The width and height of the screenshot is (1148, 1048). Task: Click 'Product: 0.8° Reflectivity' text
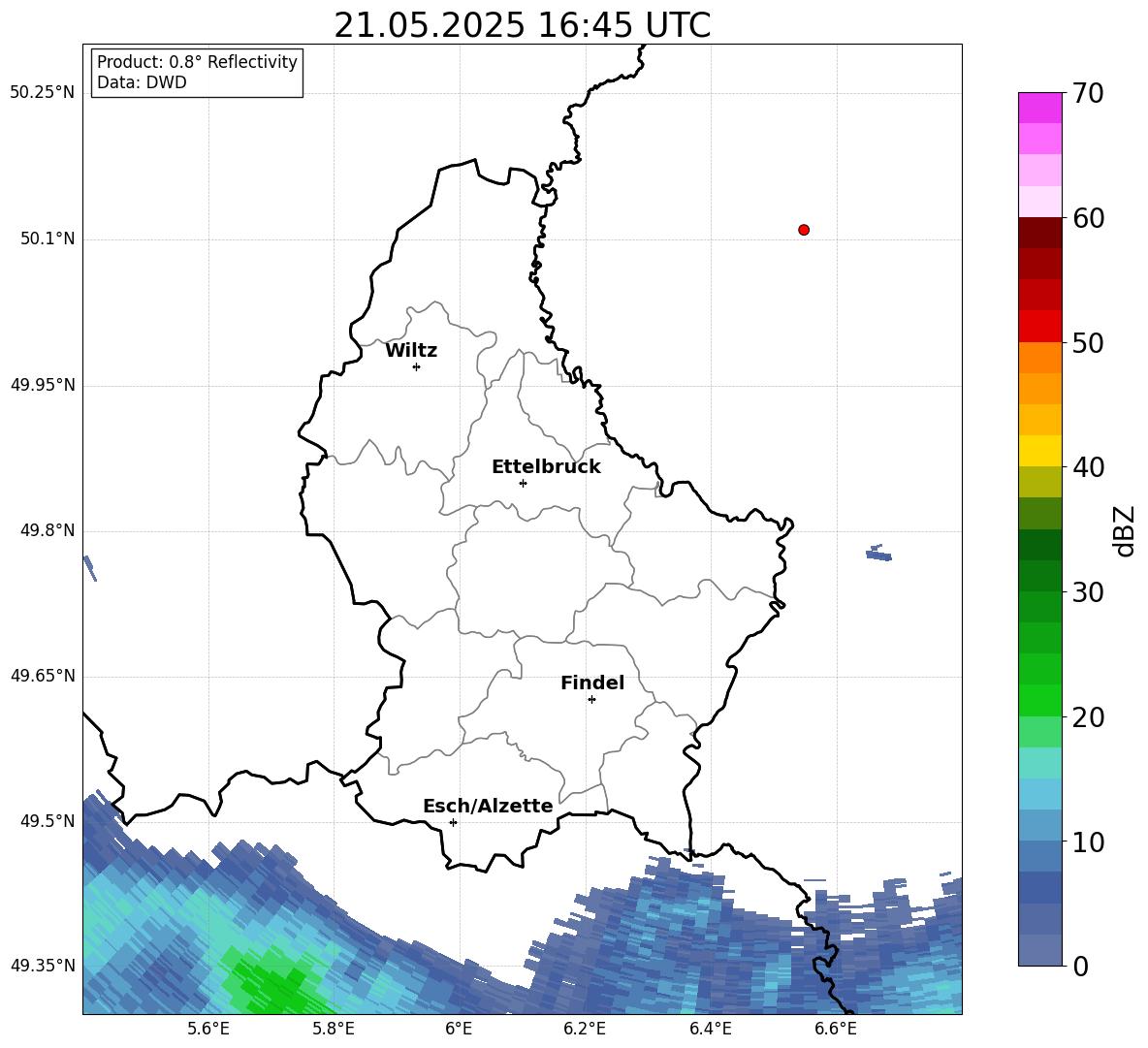tap(197, 61)
